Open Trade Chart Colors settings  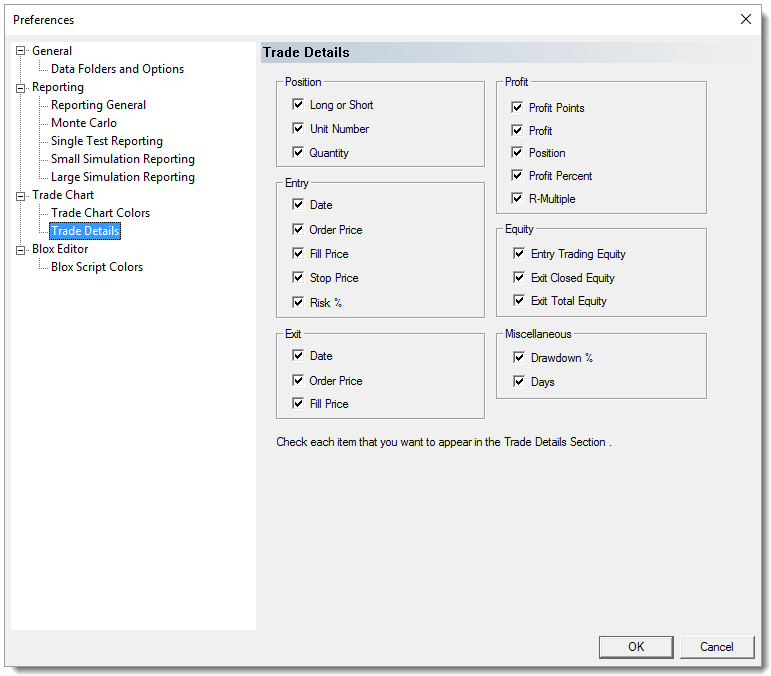[100, 213]
